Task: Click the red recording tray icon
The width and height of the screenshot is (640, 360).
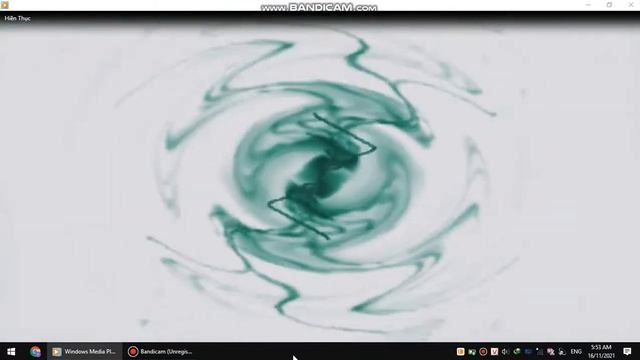Action: click(x=483, y=351)
